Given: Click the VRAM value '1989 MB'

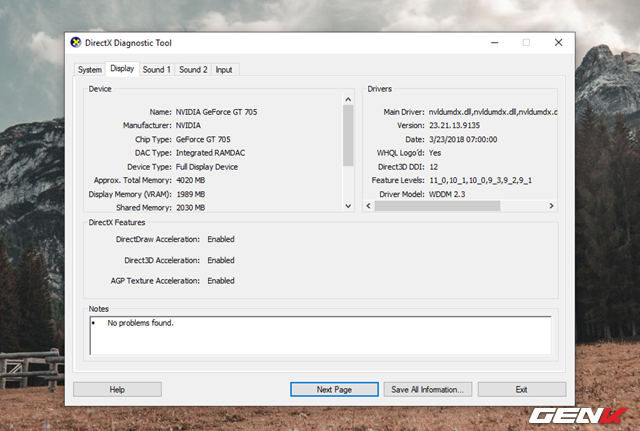Looking at the screenshot, I should [x=191, y=194].
